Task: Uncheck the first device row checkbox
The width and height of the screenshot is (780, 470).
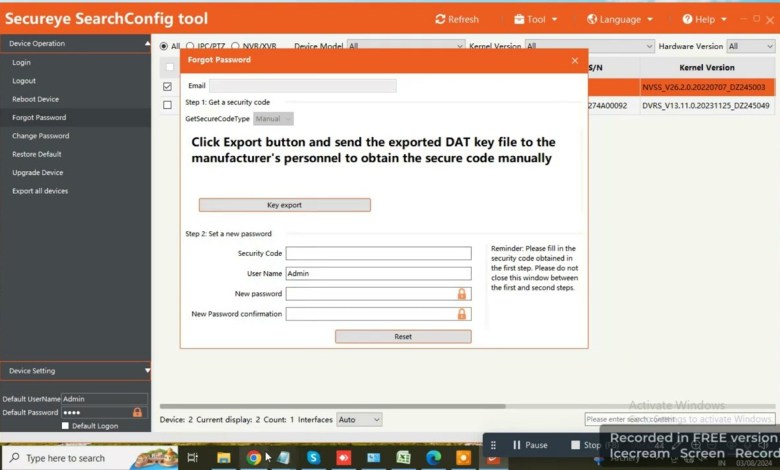Action: 167,87
